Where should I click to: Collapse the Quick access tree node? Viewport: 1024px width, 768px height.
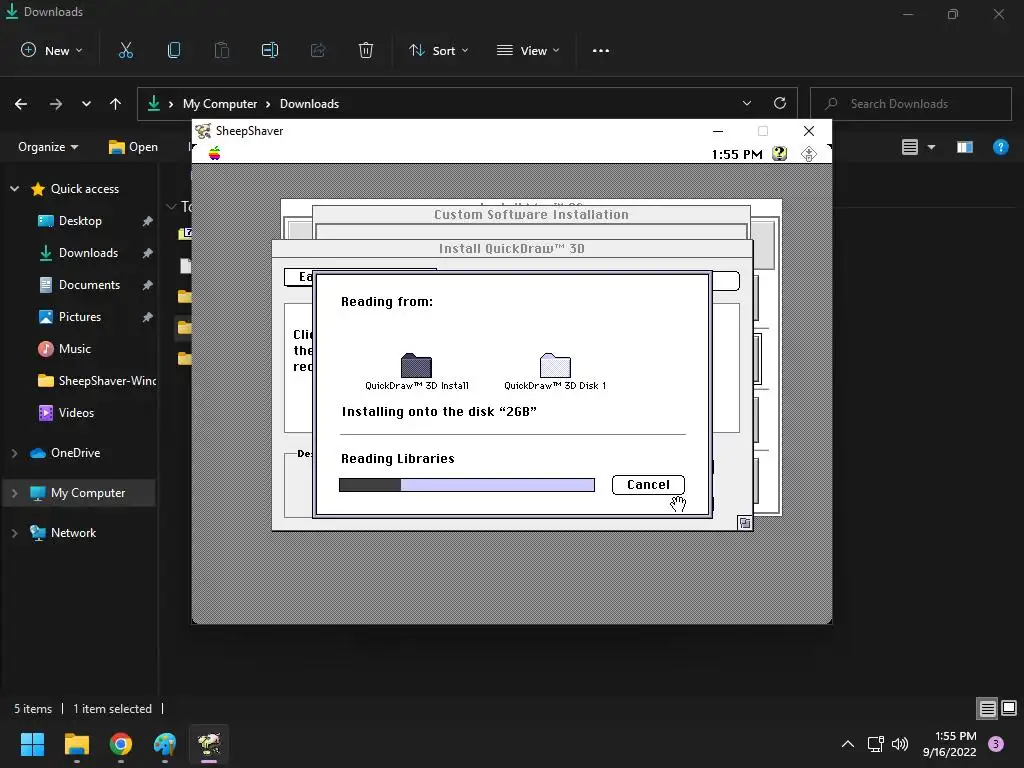(14, 189)
